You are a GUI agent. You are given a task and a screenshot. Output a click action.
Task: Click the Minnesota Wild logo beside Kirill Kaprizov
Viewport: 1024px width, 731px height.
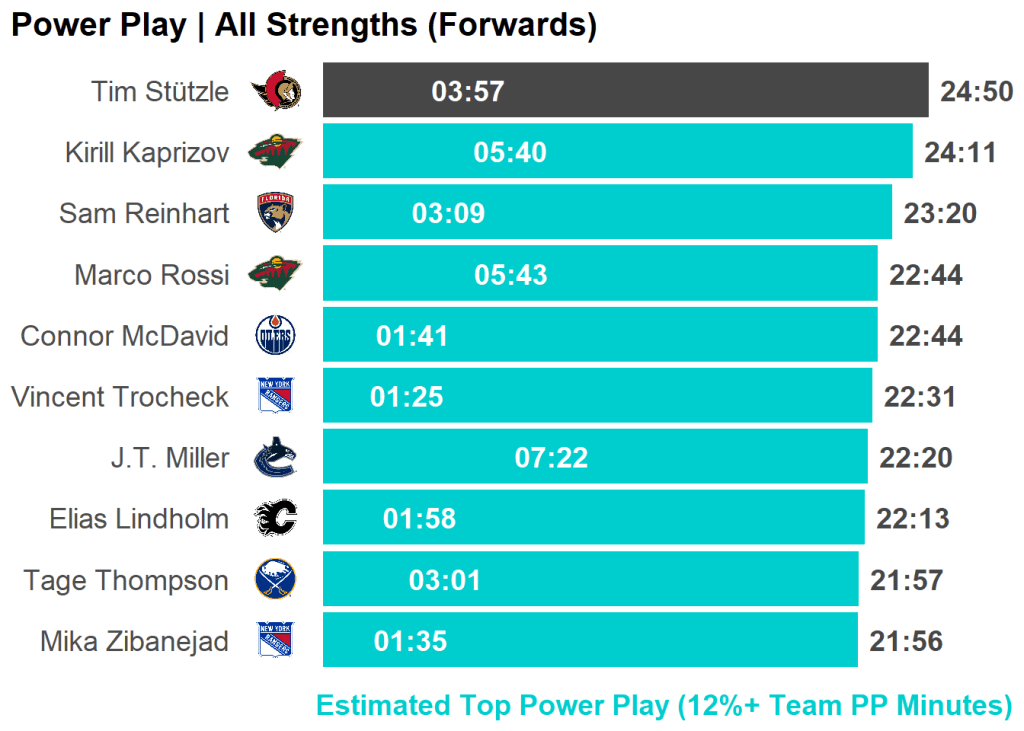point(276,152)
